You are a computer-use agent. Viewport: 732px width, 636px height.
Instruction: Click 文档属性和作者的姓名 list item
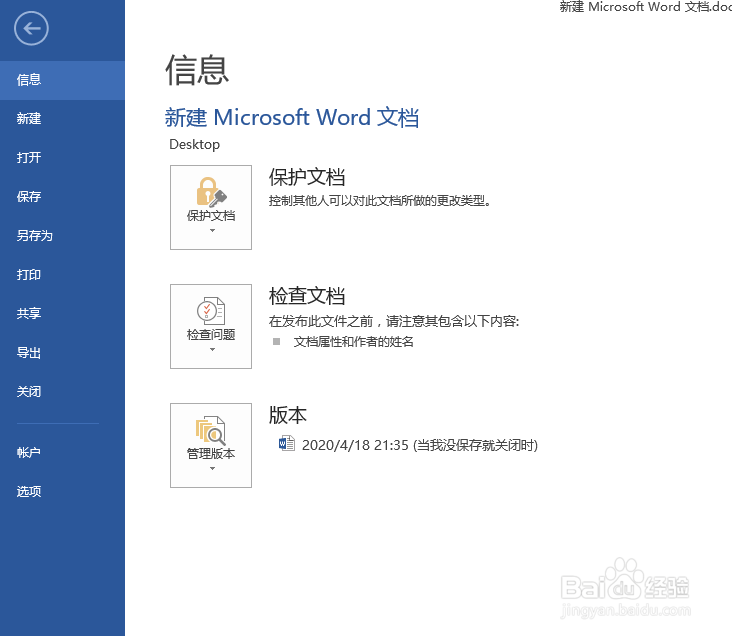[353, 342]
